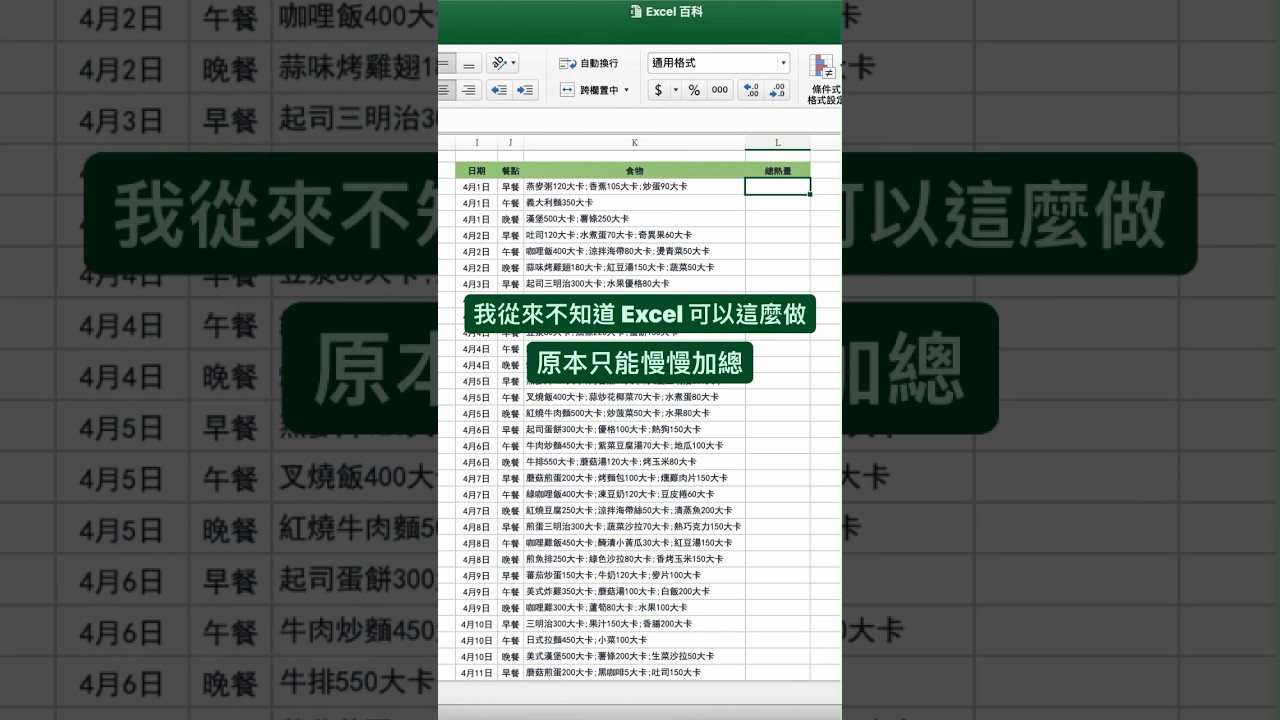Open the text orientation tool
Screen dimensions: 1280x720
(499, 63)
